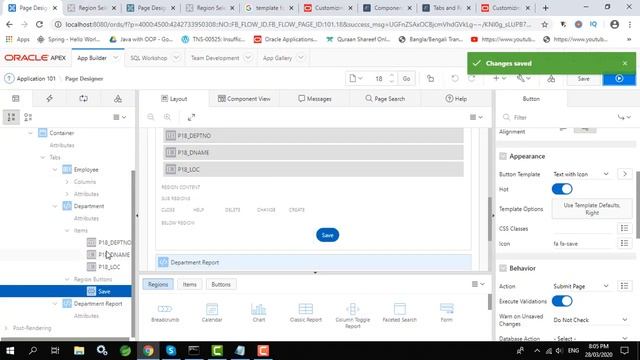Screen dimensions: 640x360
Task: Toggle the Hot switch off
Action: pyautogui.click(x=562, y=189)
